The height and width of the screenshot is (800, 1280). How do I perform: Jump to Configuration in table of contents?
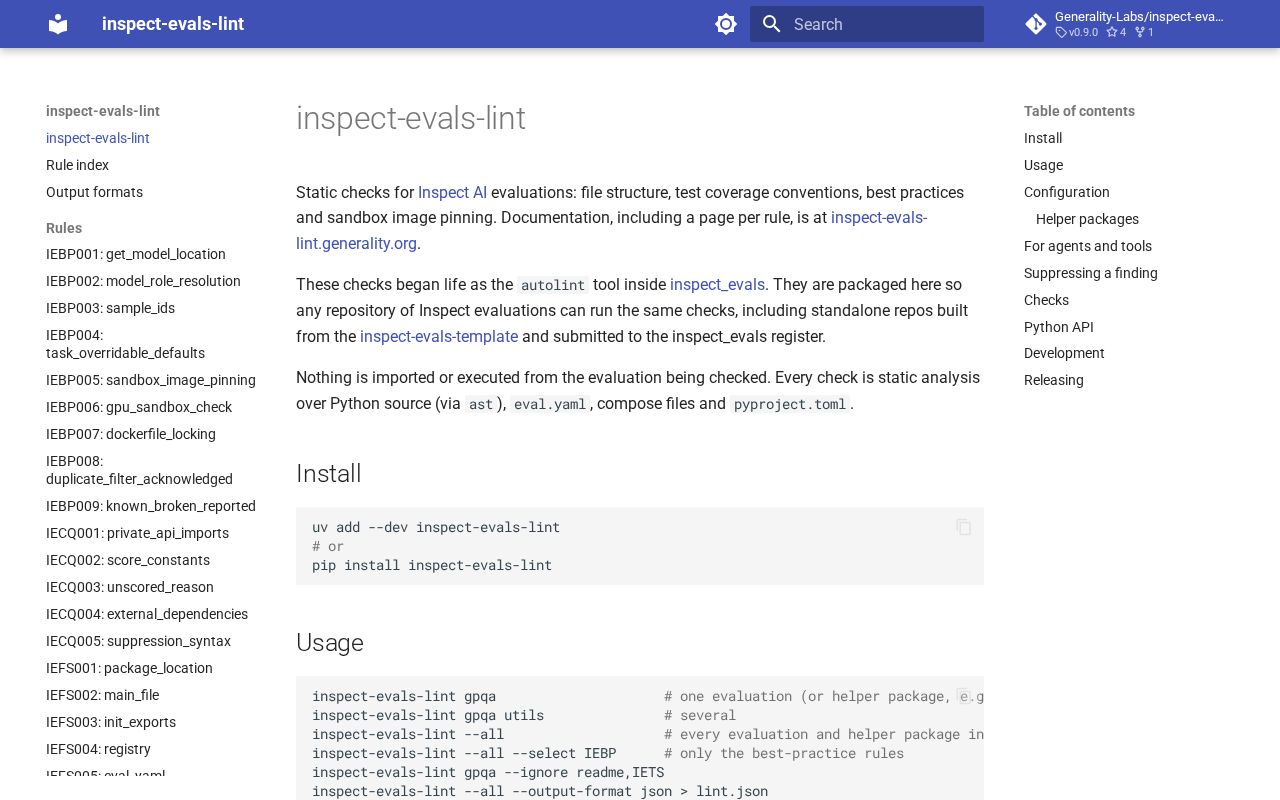click(x=1067, y=192)
